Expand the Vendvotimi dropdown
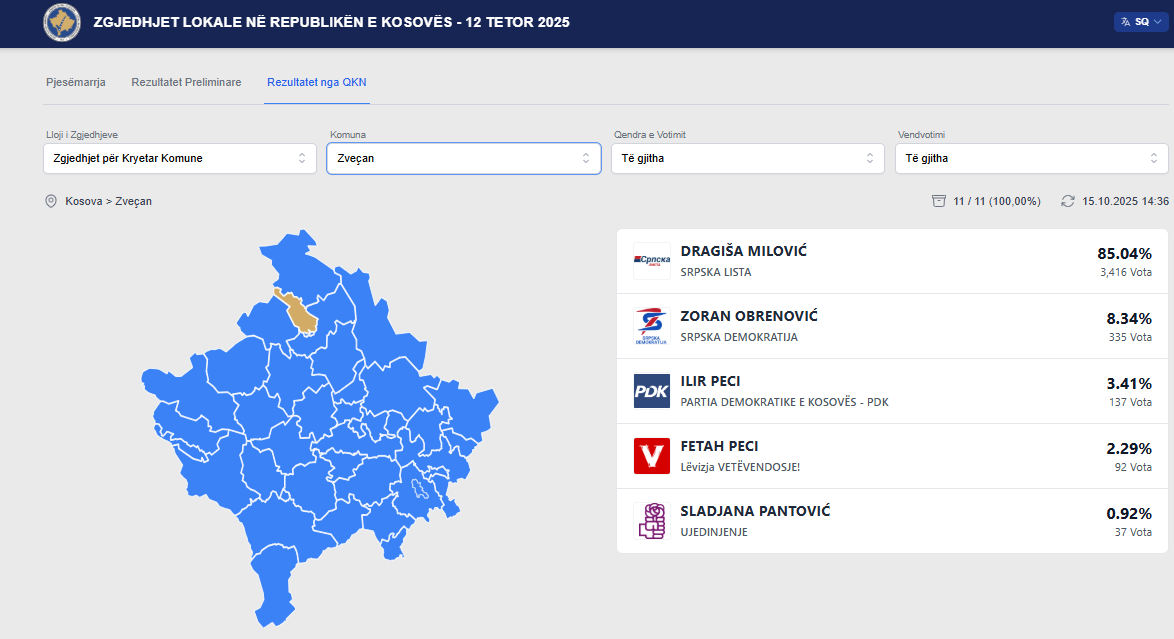This screenshot has height=639, width=1174. click(x=1031, y=158)
